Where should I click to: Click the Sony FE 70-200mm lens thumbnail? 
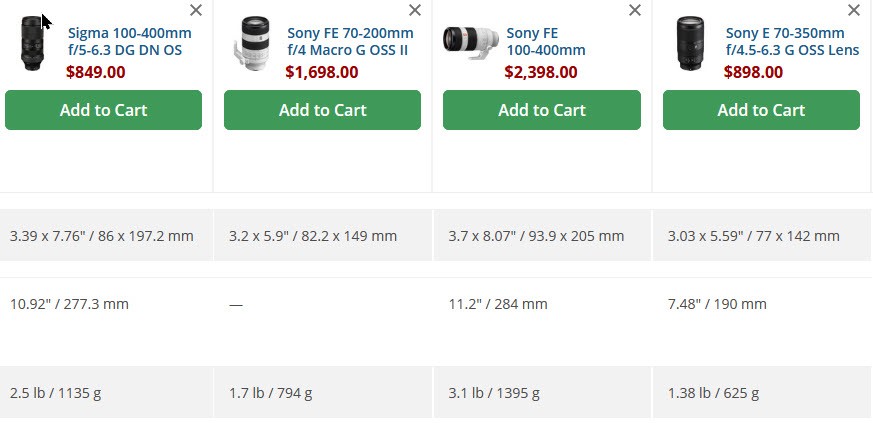[x=253, y=43]
